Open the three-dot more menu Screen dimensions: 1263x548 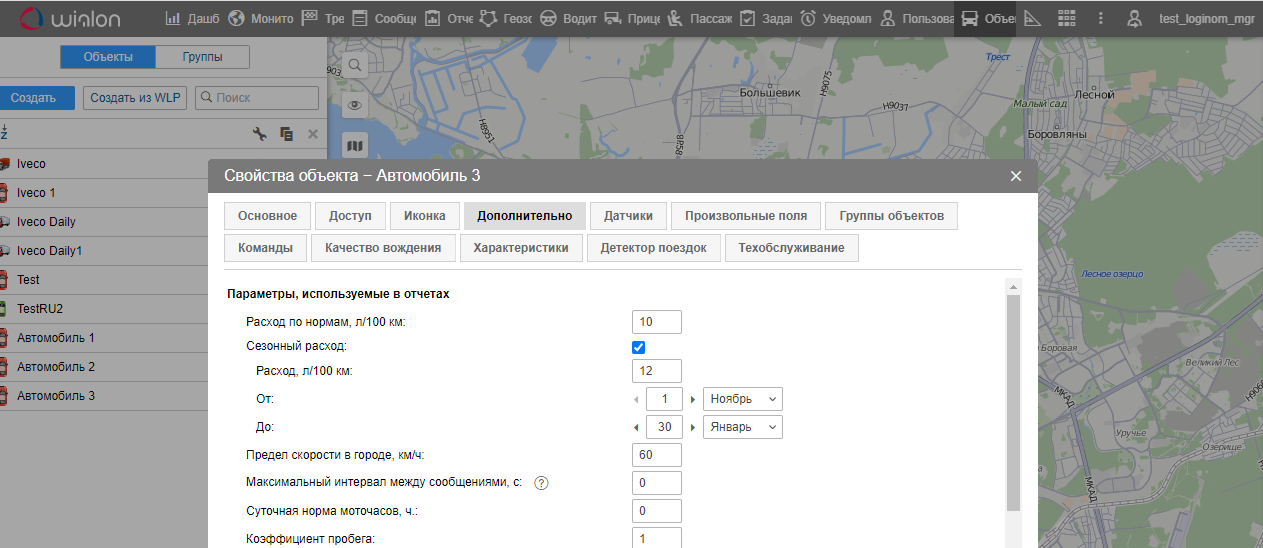click(x=1101, y=18)
